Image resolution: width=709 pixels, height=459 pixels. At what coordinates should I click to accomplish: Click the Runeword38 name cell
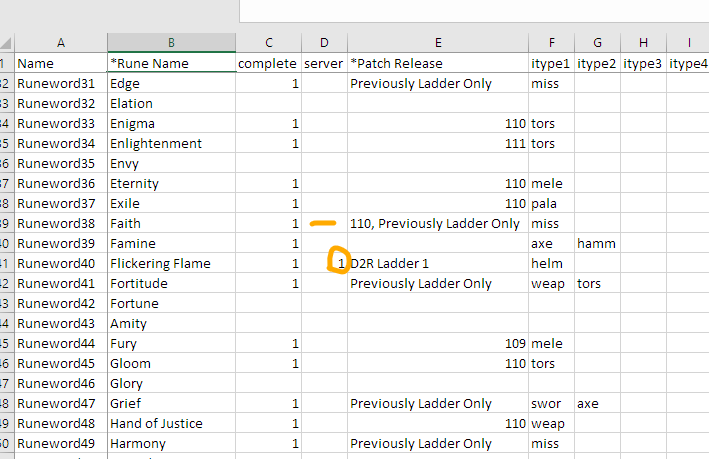tap(61, 223)
